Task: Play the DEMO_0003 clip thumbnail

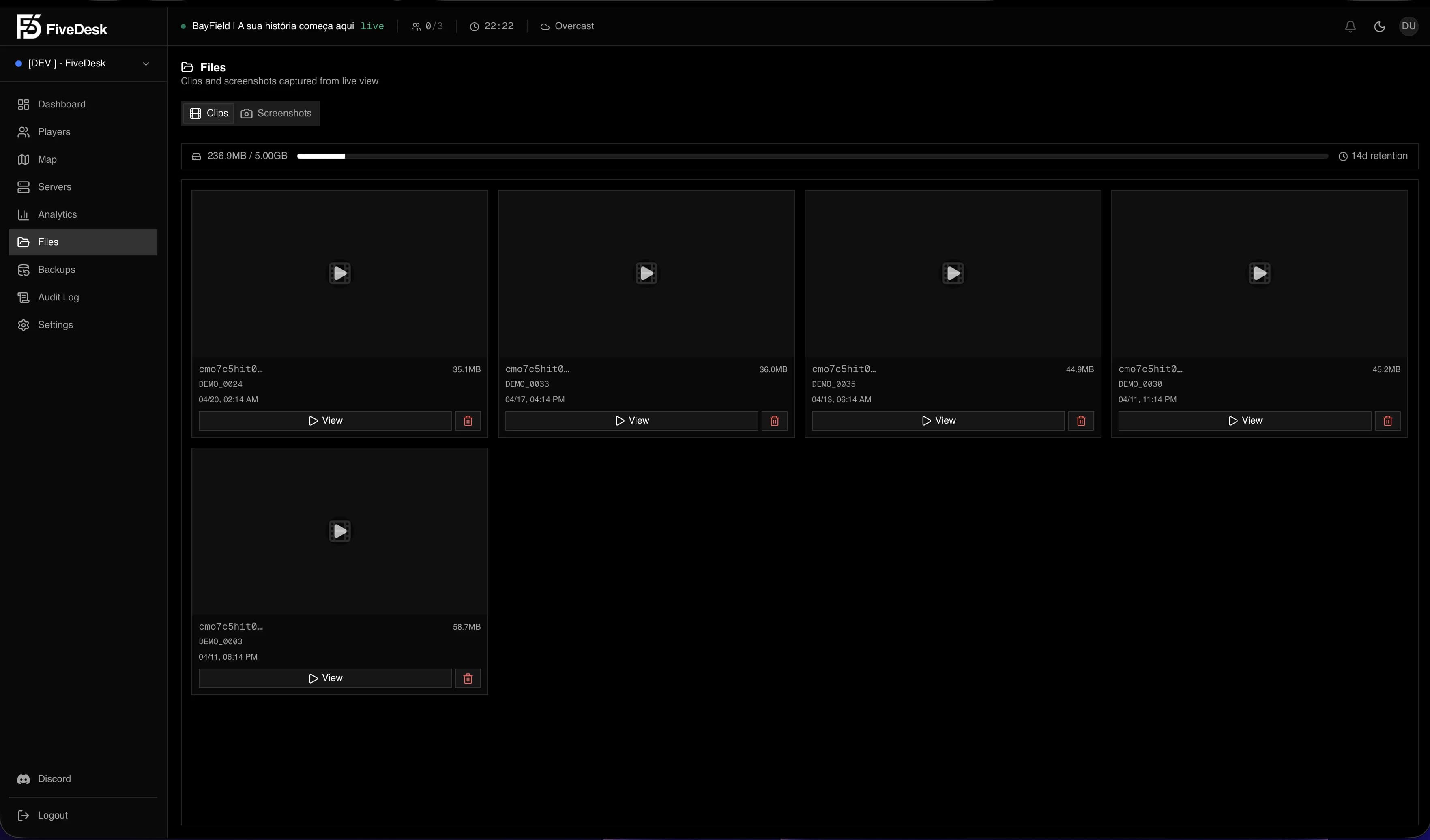Action: (x=339, y=531)
